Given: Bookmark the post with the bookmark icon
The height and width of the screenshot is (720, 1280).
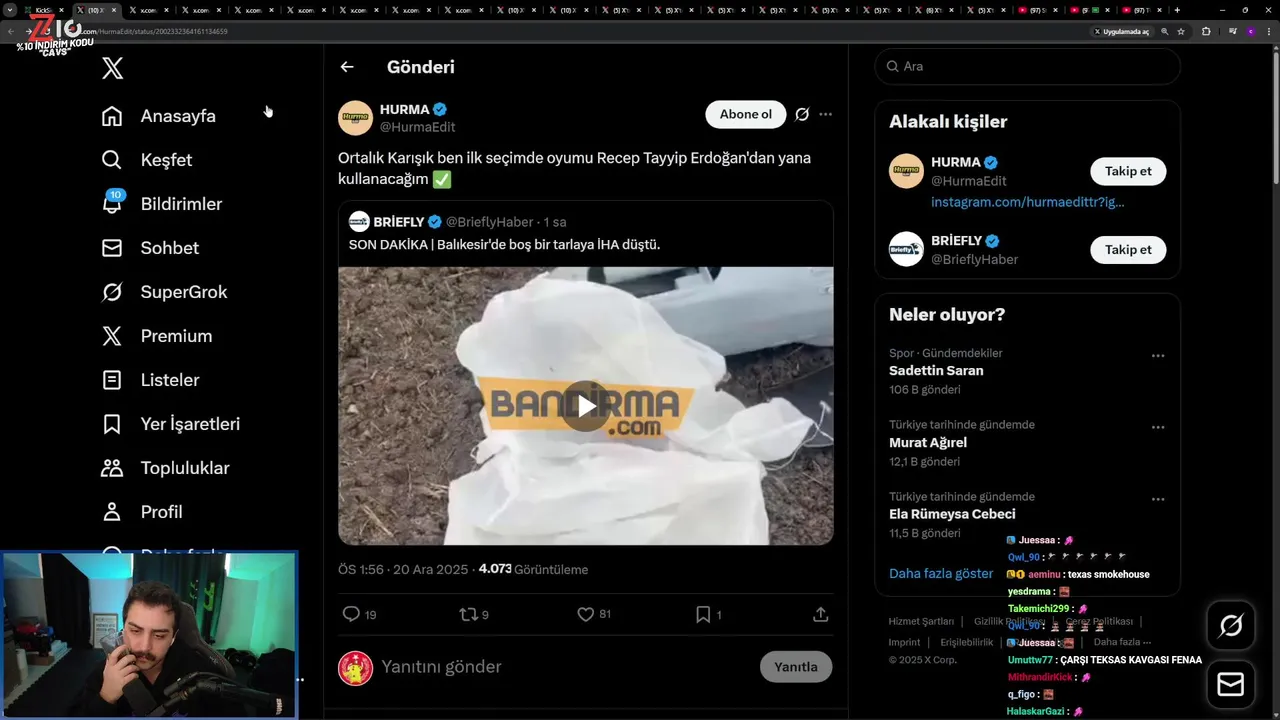Looking at the screenshot, I should [703, 614].
